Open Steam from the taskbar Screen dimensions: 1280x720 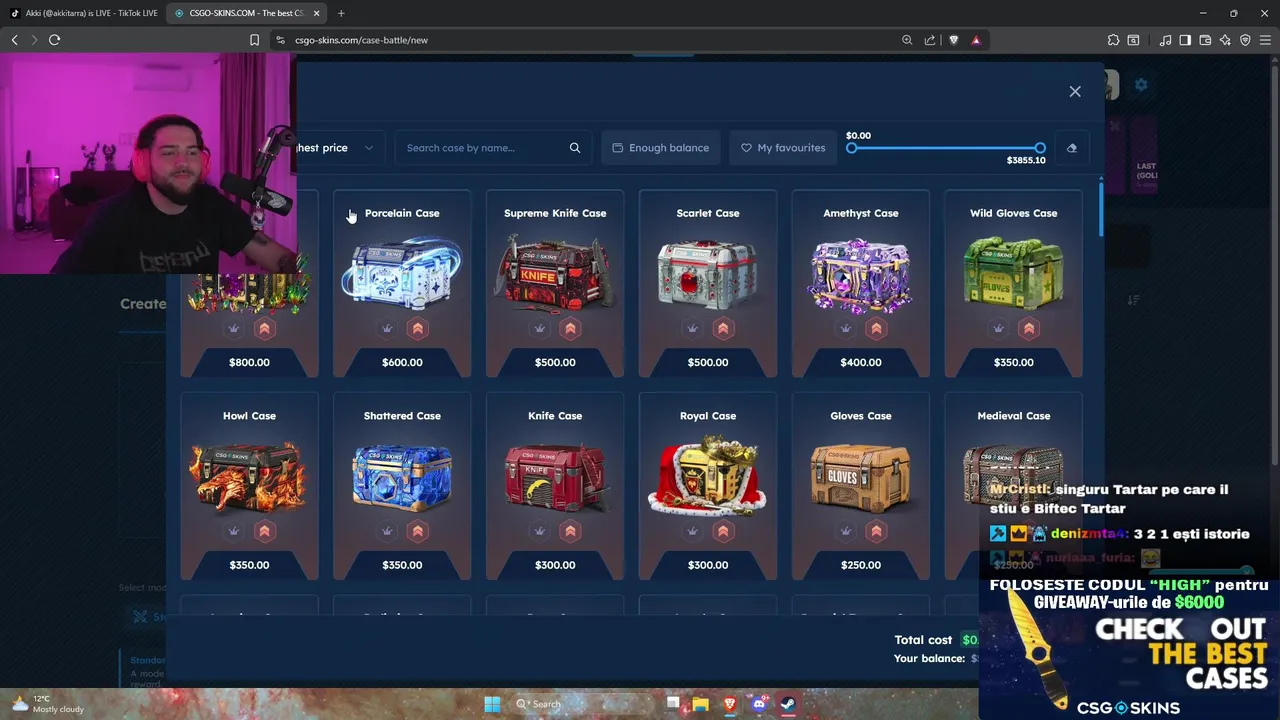tap(787, 704)
